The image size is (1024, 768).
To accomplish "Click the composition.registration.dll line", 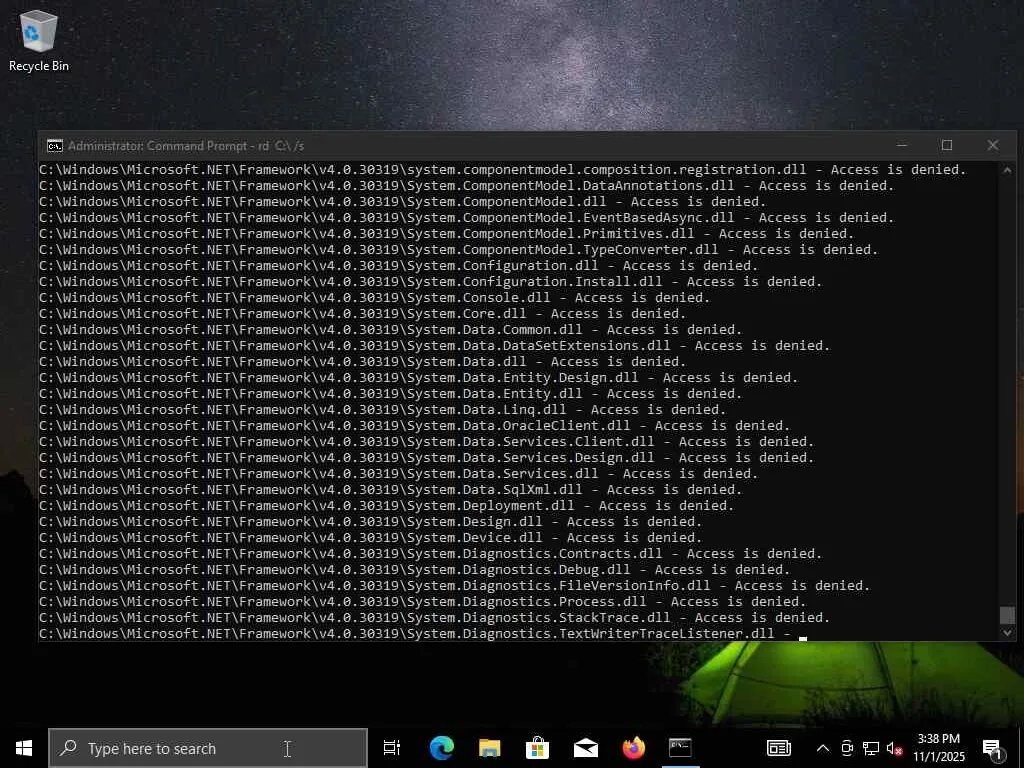I will [x=502, y=170].
